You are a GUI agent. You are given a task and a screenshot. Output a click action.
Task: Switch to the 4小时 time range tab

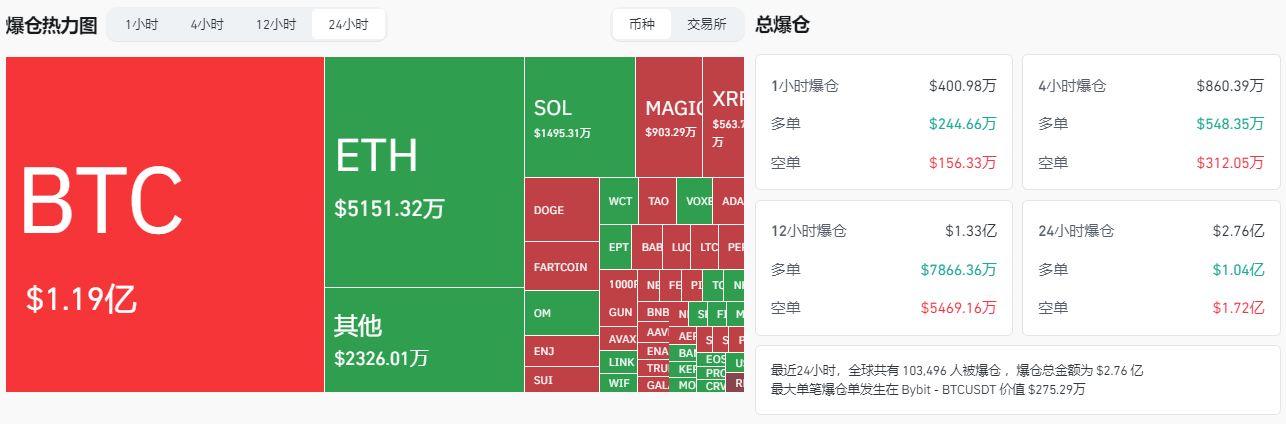pos(207,25)
